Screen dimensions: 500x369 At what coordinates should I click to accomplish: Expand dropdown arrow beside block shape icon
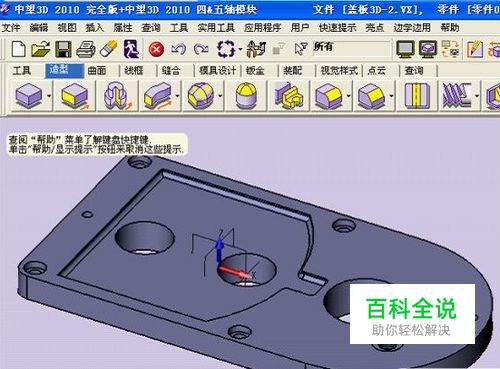point(49,96)
